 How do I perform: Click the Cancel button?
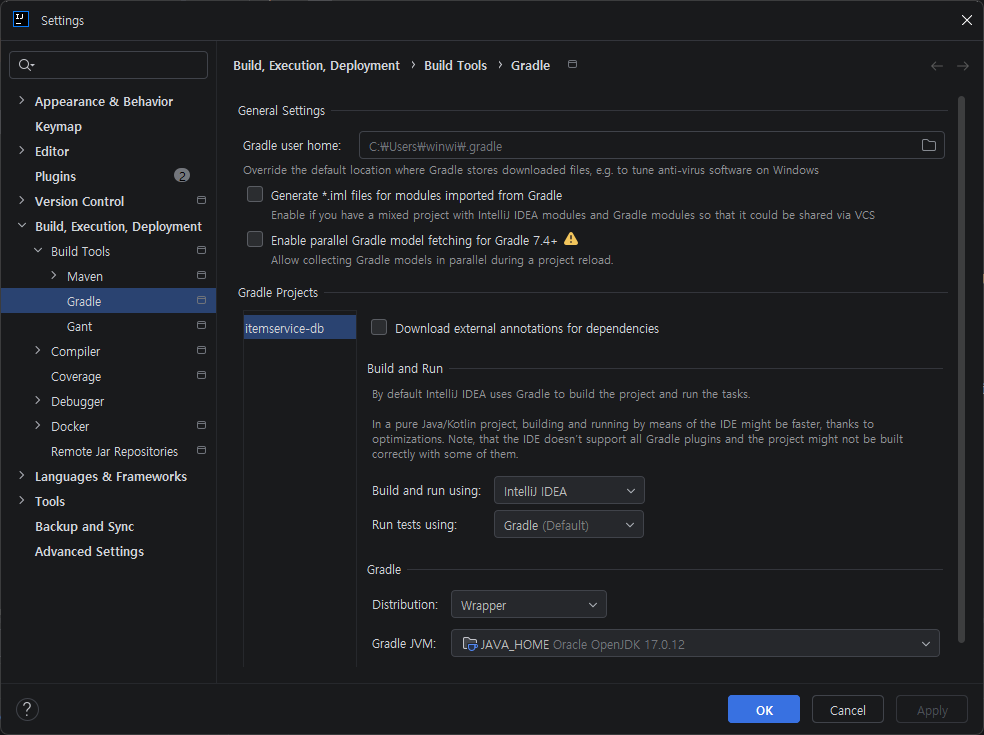847,709
